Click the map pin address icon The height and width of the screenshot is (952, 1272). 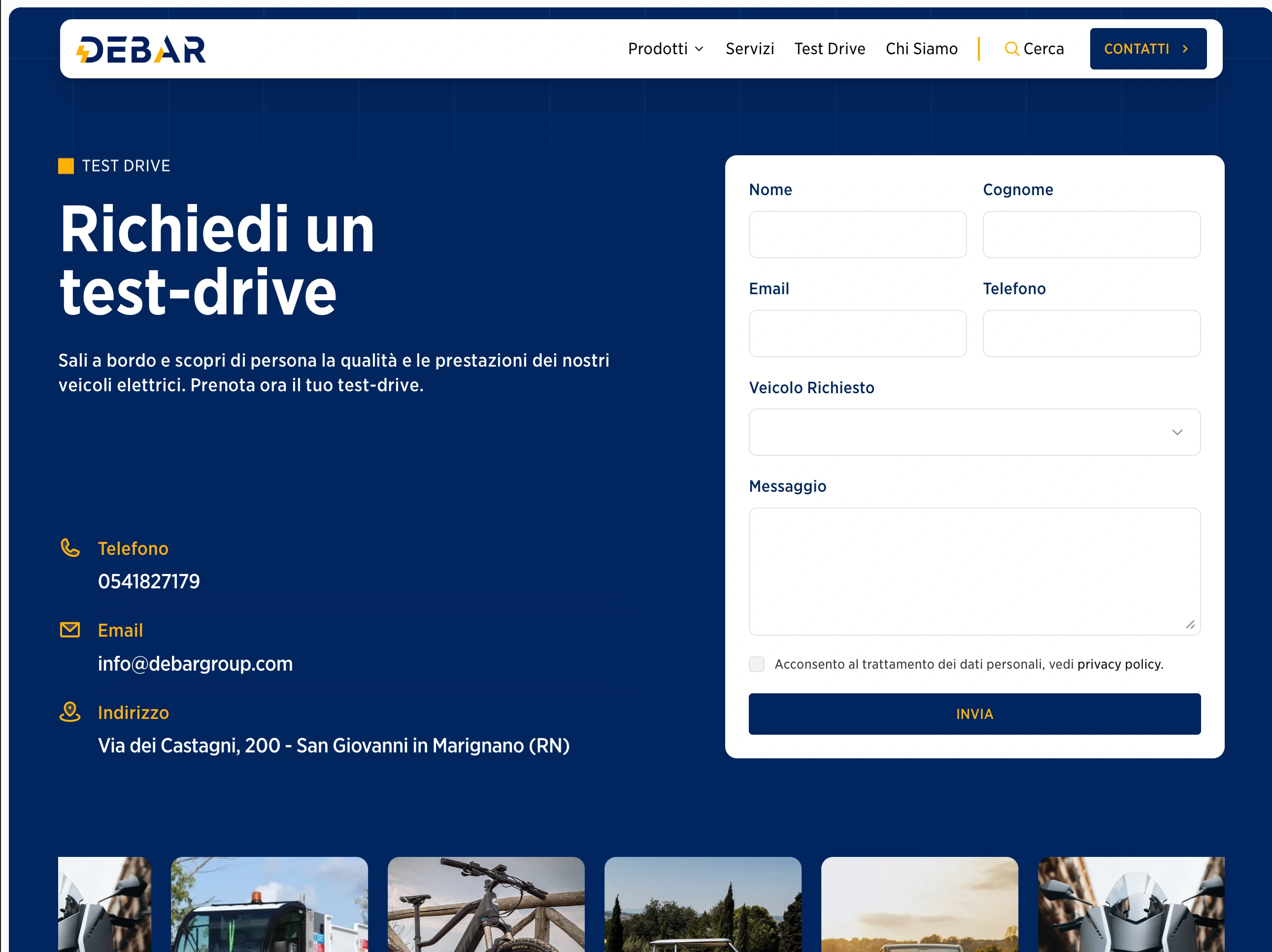[70, 712]
